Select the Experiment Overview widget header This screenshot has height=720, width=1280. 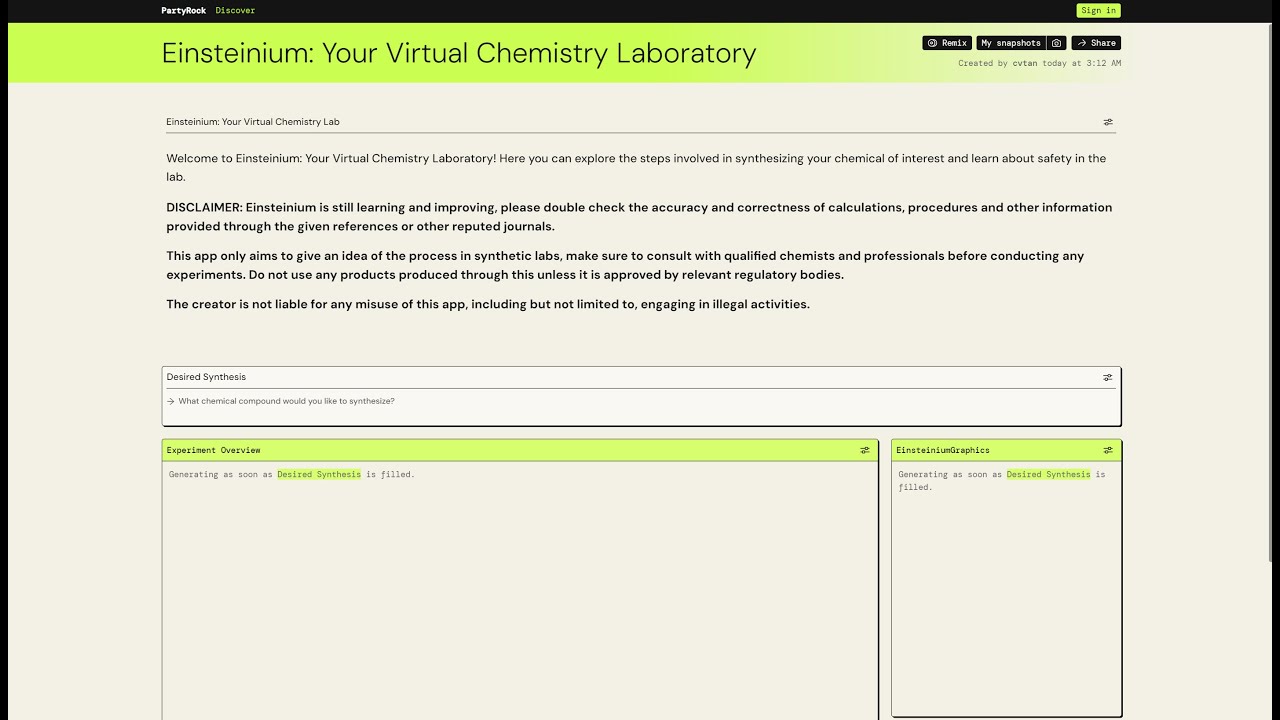click(520, 450)
